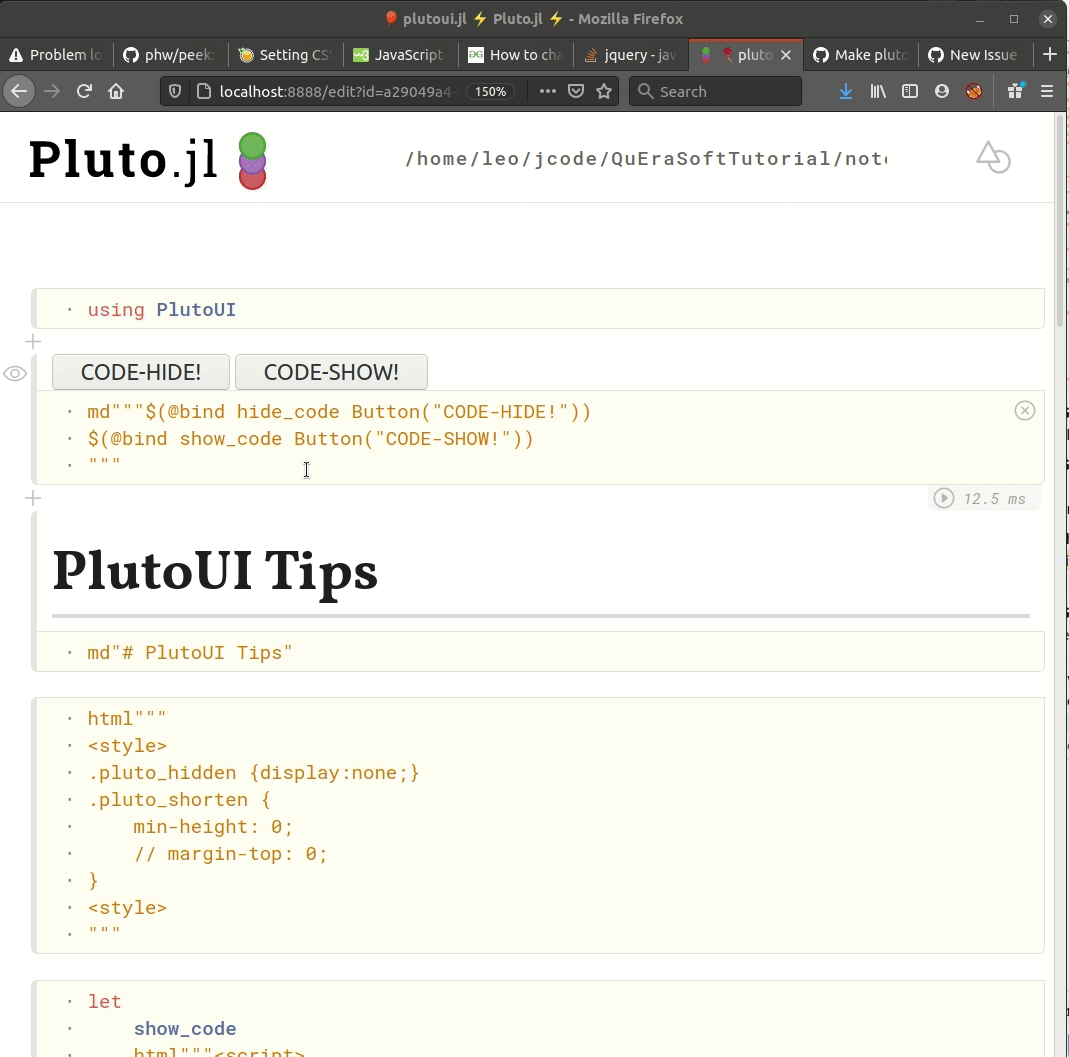Click the '// margin-top: 0;' line

click(230, 854)
